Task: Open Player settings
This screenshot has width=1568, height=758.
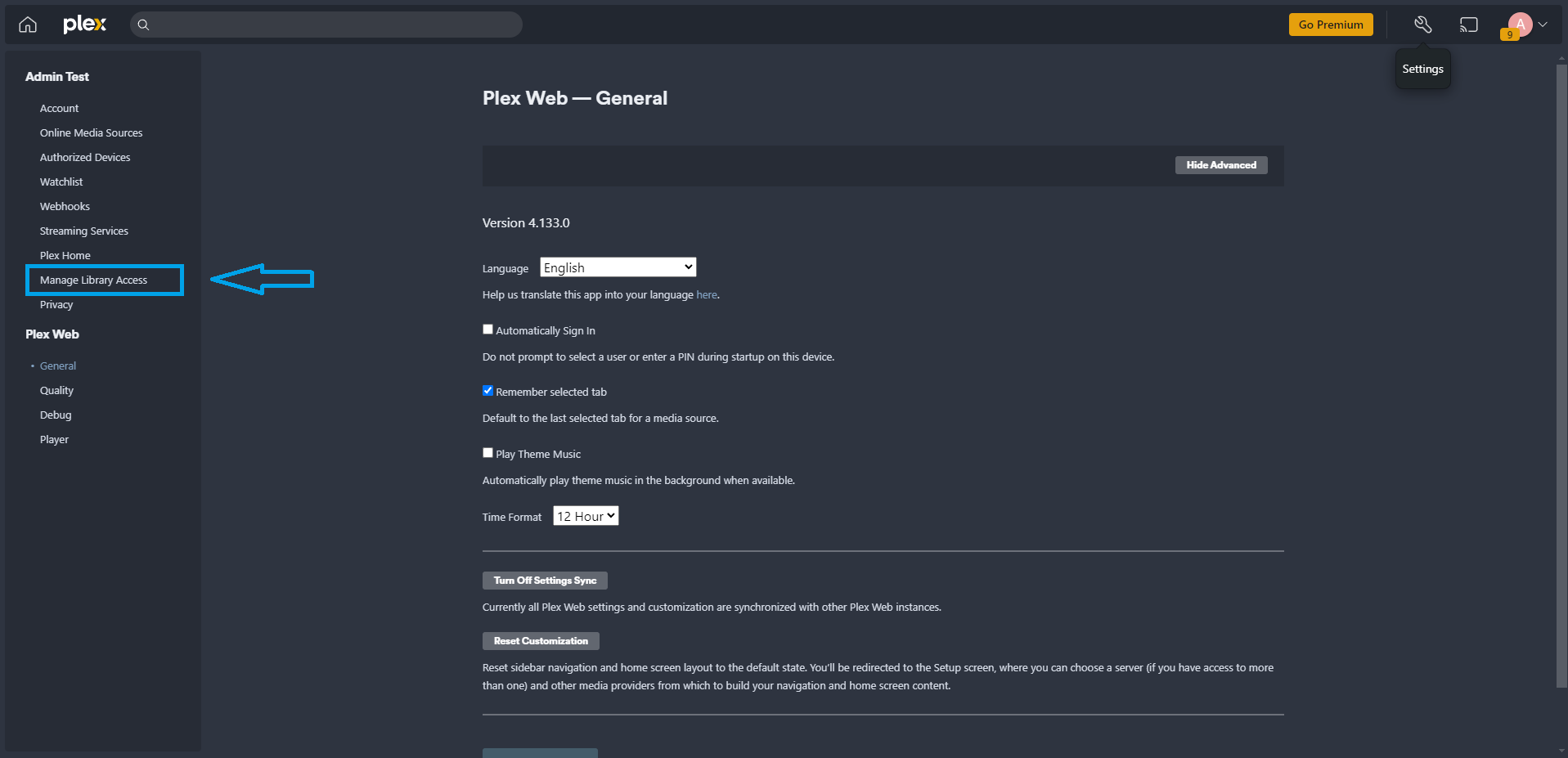Action: 54,440
